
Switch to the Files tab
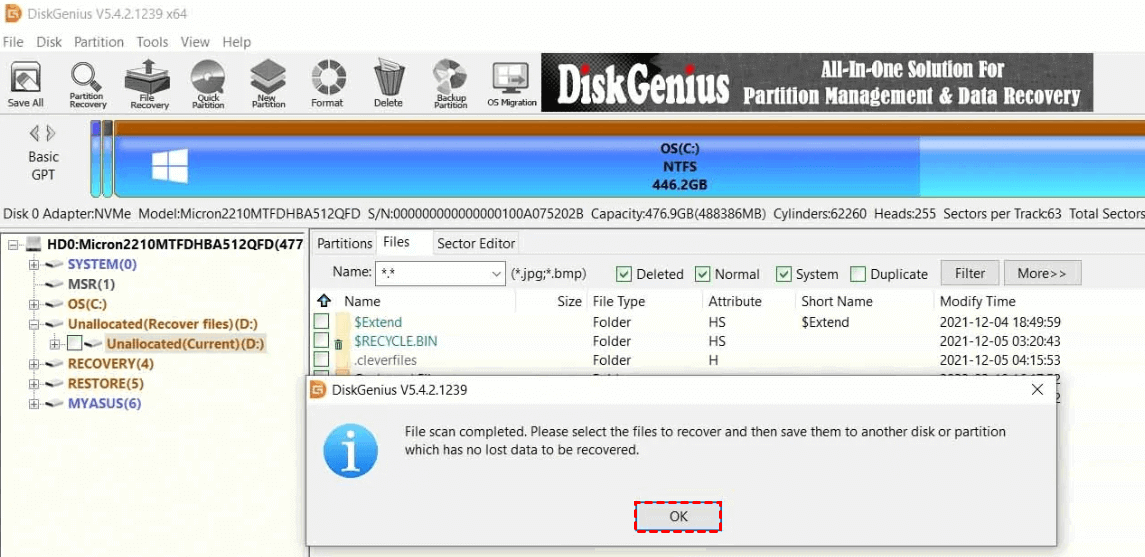click(x=397, y=242)
